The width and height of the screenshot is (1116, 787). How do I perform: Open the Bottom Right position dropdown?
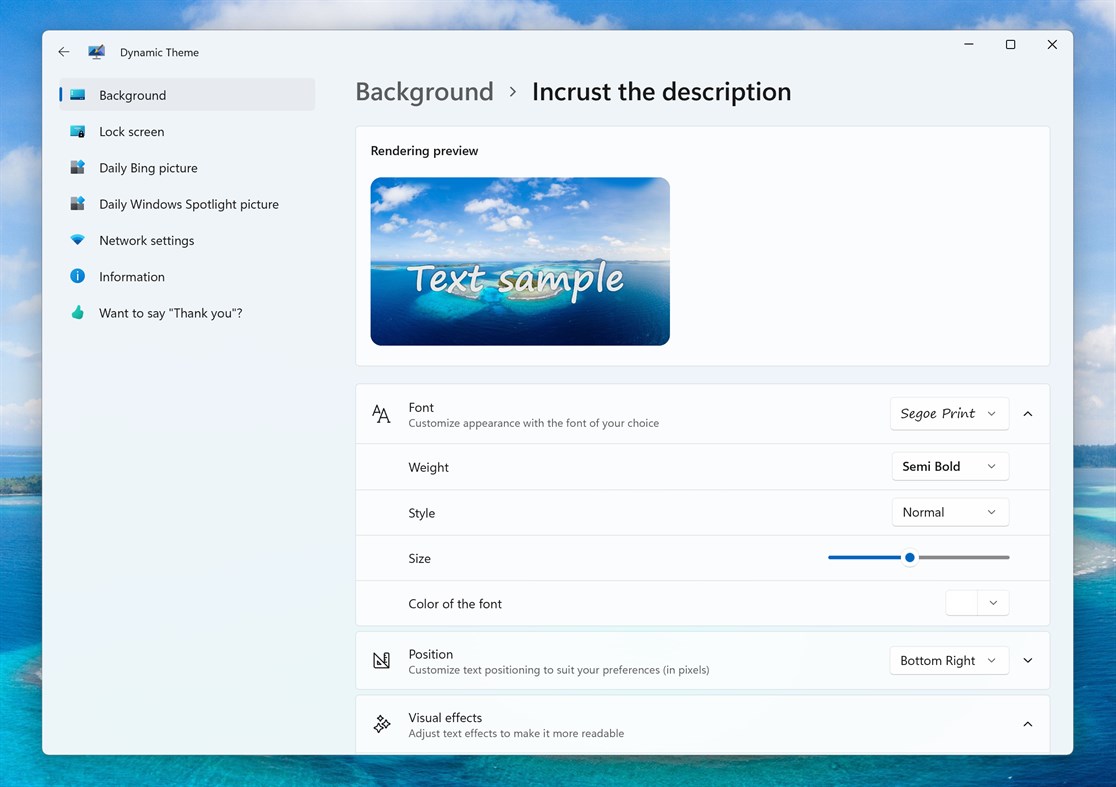point(948,660)
